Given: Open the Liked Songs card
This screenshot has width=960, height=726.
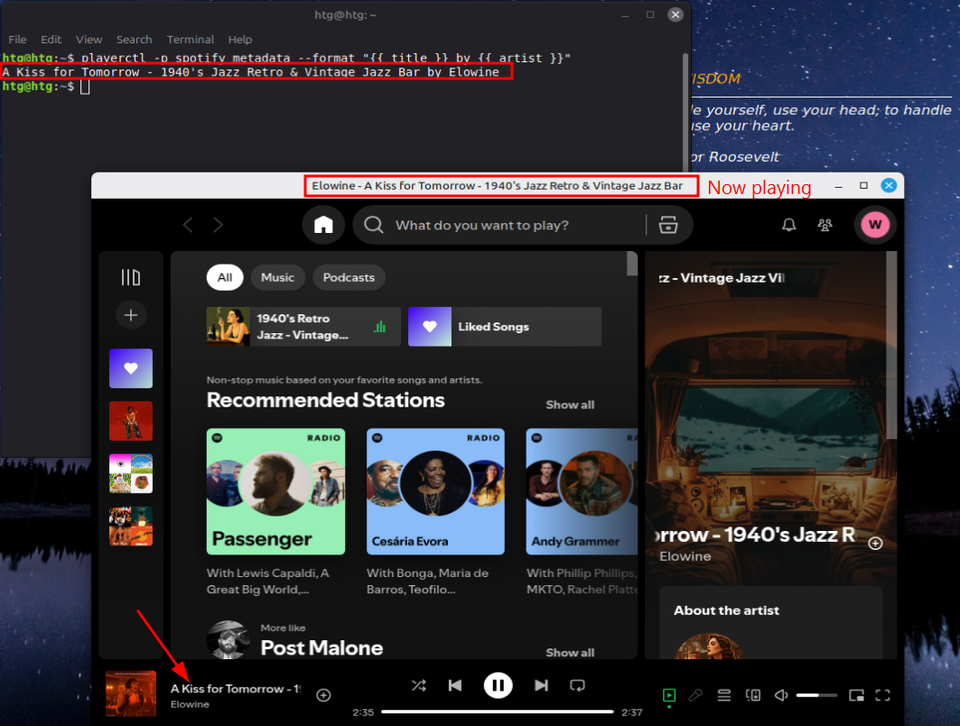Looking at the screenshot, I should click(505, 327).
